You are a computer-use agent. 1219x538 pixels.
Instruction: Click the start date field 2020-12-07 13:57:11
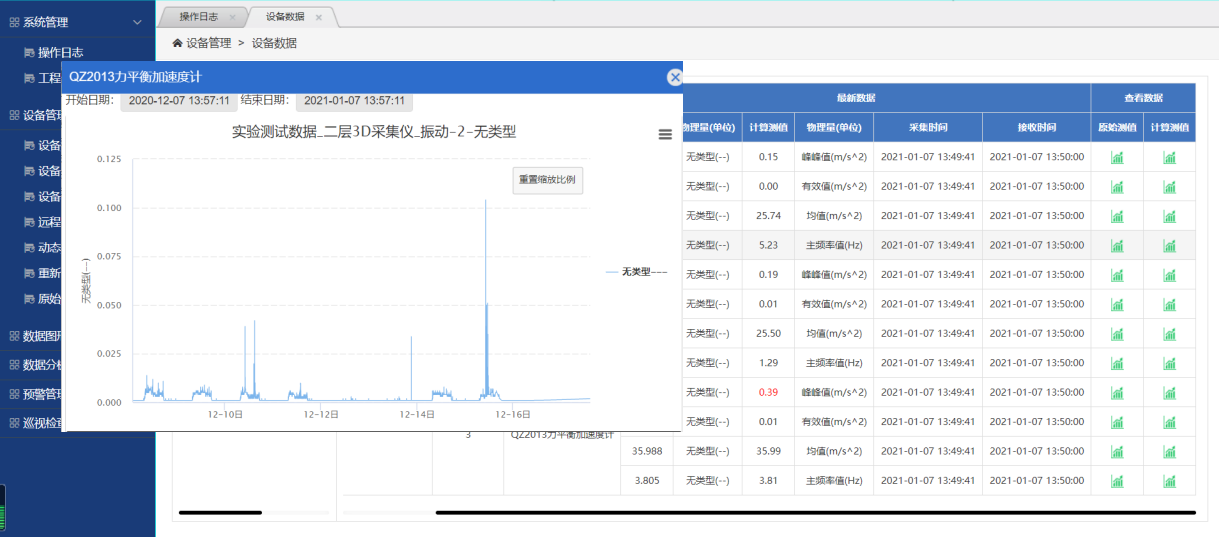point(180,101)
